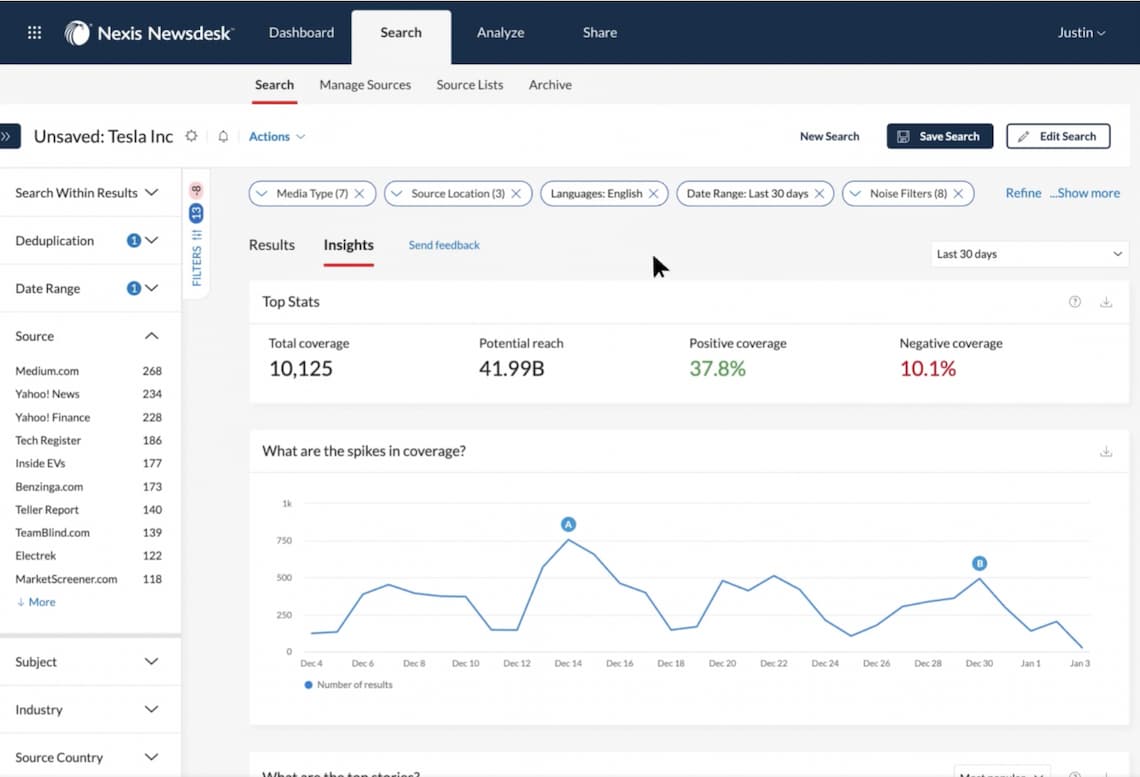The image size is (1140, 777).
Task: Click the Send feedback link
Action: click(x=444, y=245)
